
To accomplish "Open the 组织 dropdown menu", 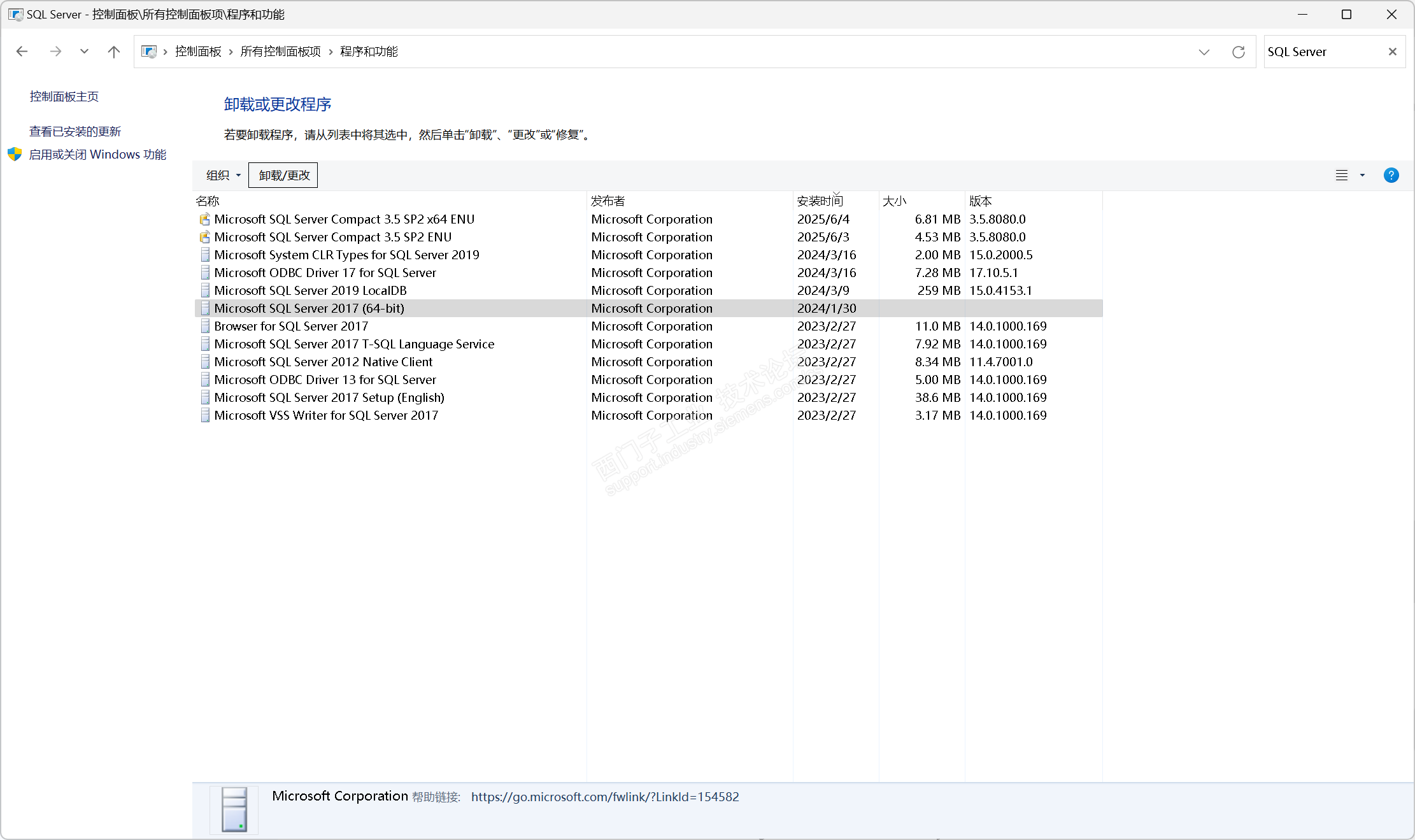I will coord(223,175).
